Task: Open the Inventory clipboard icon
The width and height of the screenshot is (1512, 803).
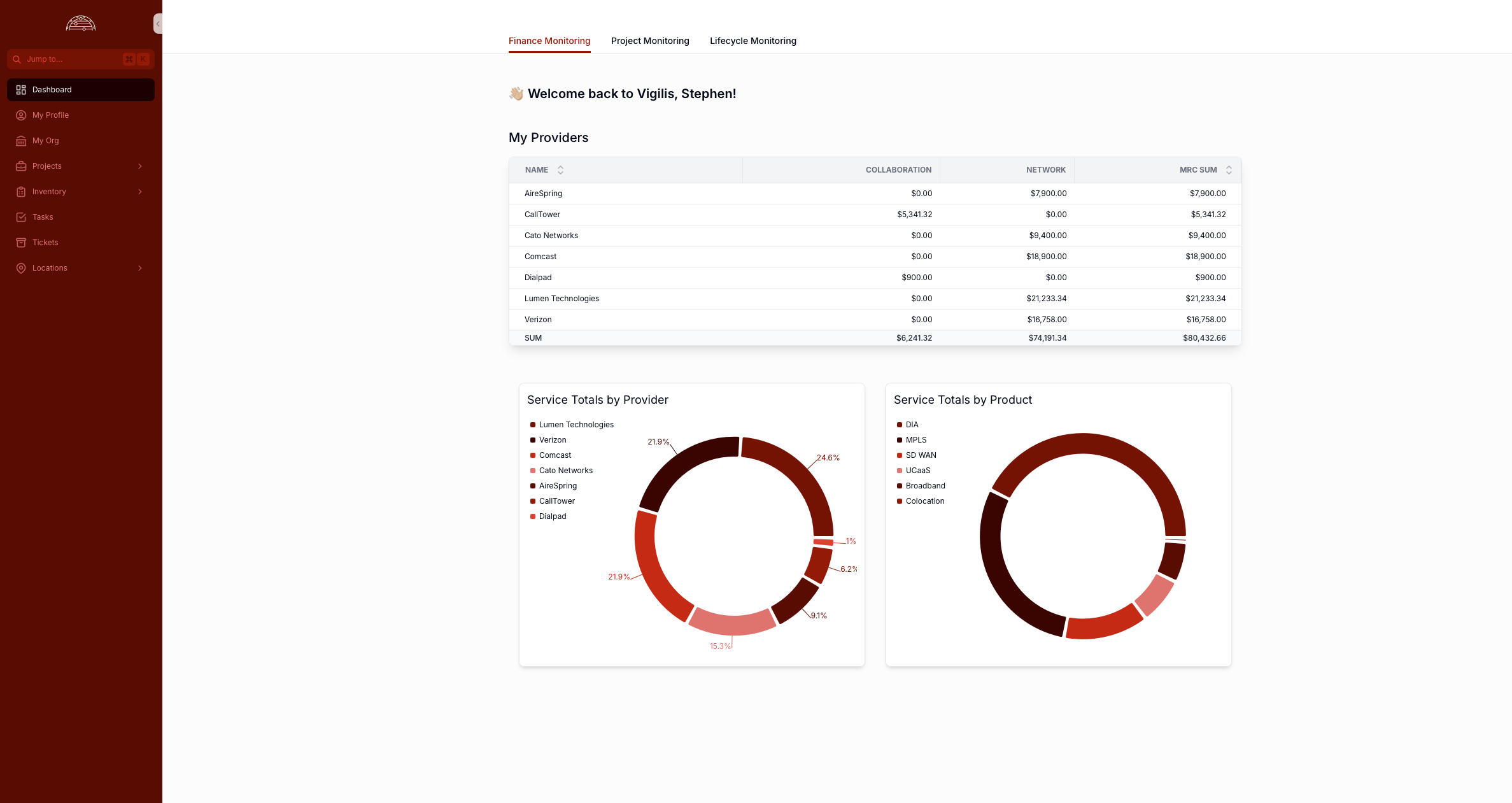Action: point(21,191)
